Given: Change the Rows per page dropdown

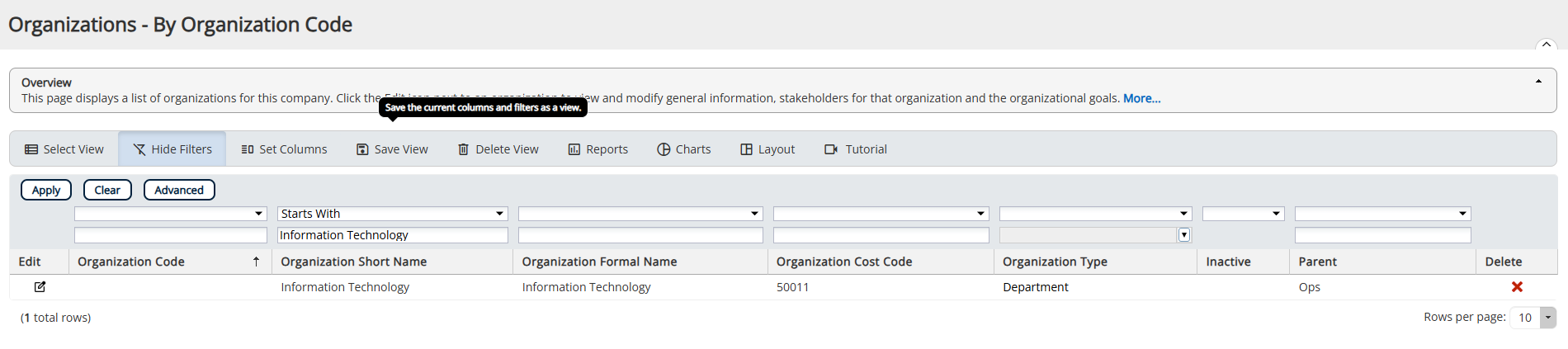Looking at the screenshot, I should click(x=1533, y=317).
